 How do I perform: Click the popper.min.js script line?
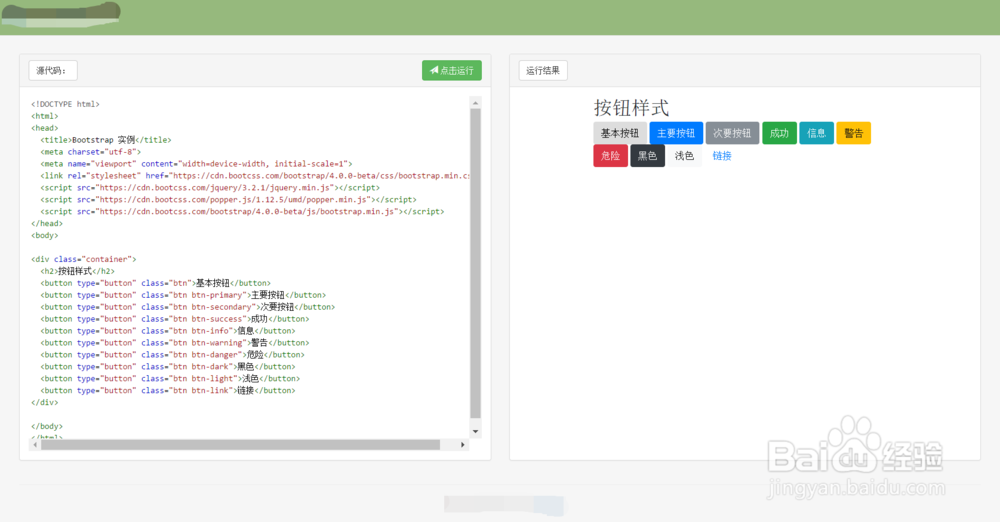228,200
